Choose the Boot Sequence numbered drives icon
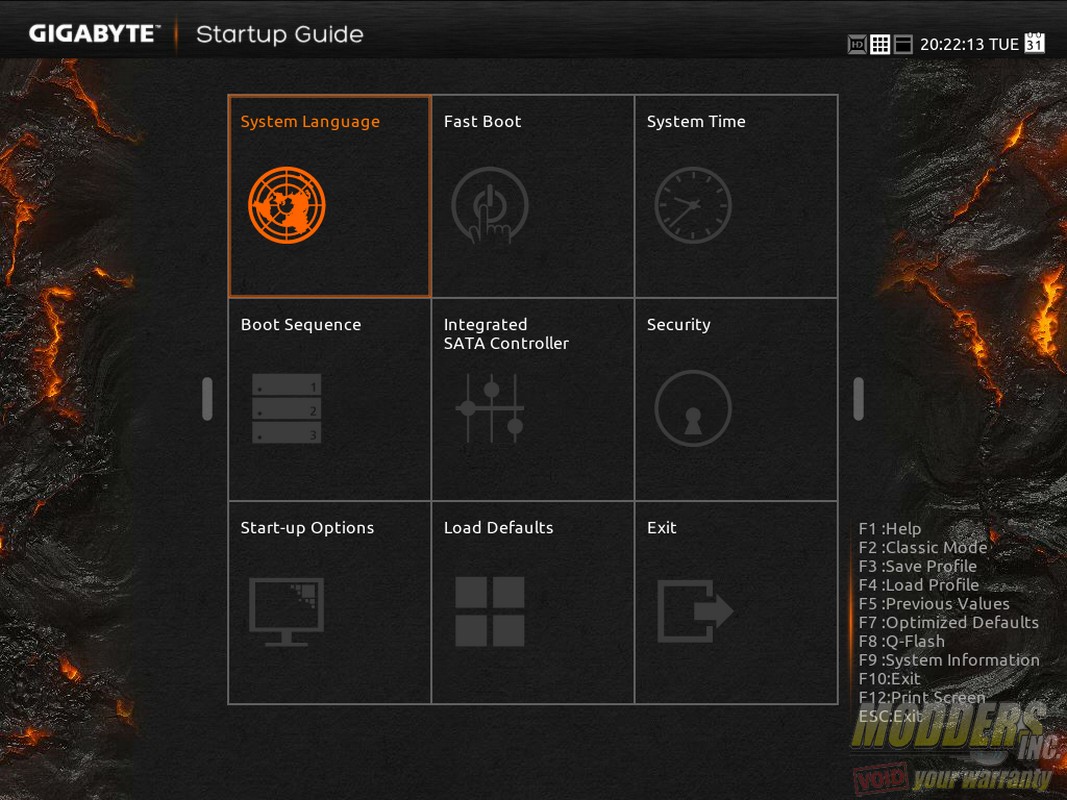Screen dimensions: 1067x800 [286, 408]
